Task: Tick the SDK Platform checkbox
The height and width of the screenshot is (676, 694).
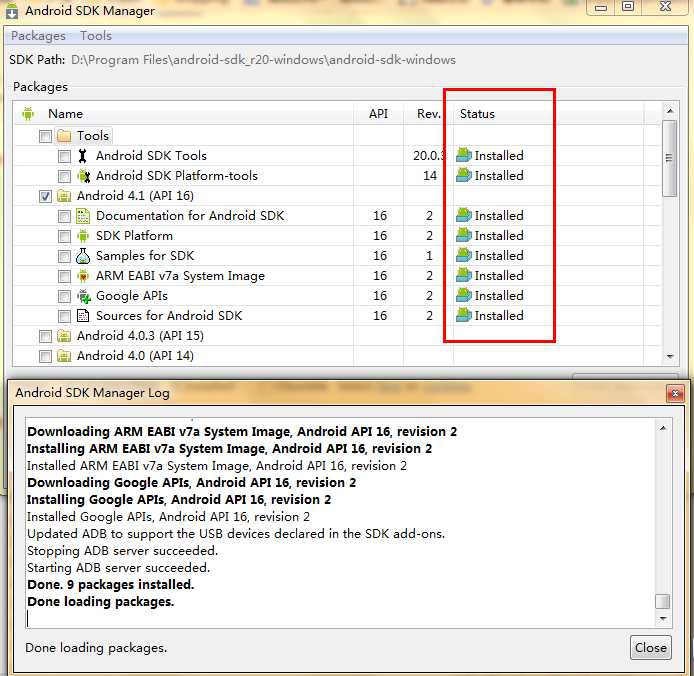Action: (64, 236)
